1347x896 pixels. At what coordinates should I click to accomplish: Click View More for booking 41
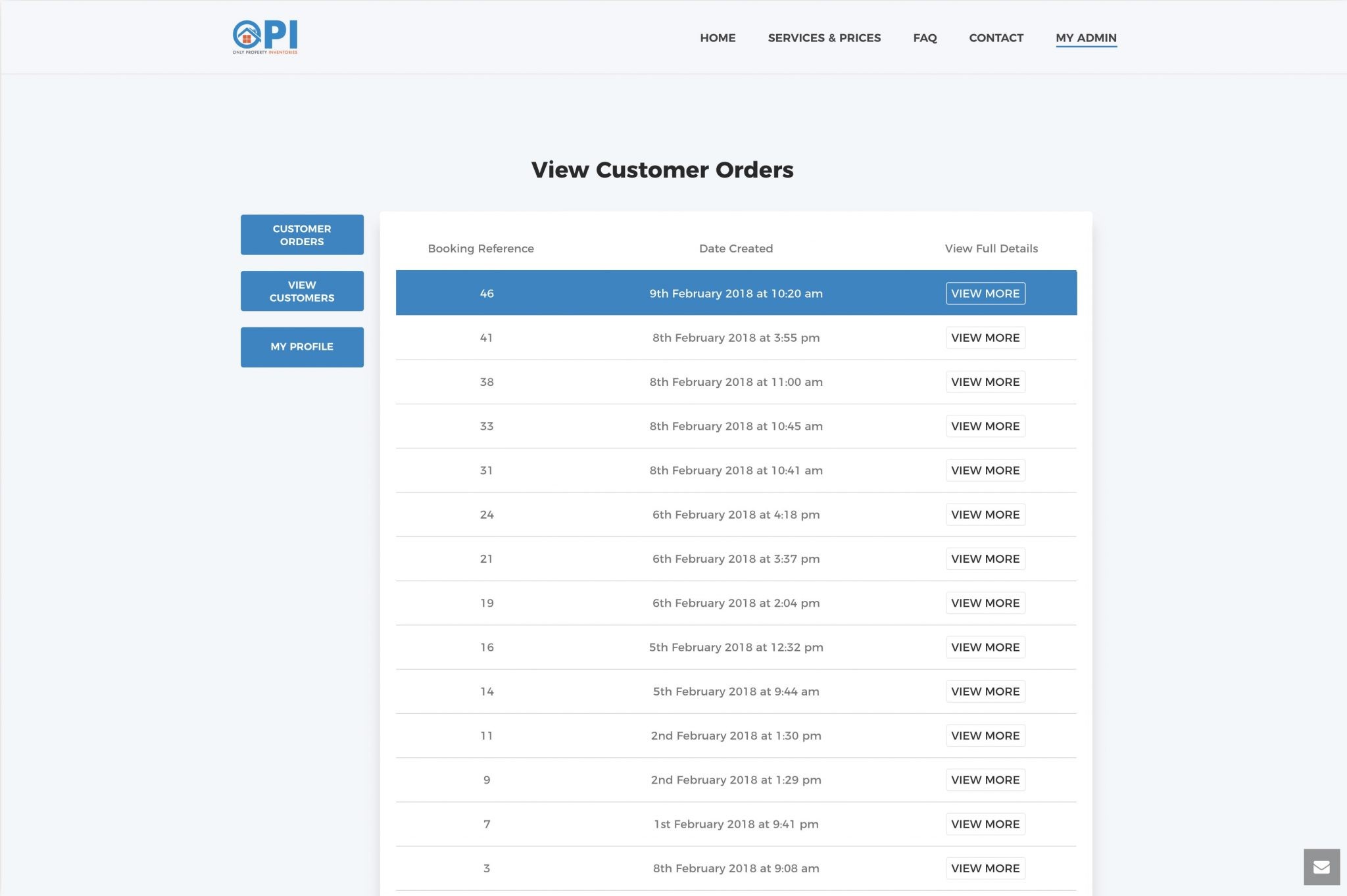click(985, 338)
